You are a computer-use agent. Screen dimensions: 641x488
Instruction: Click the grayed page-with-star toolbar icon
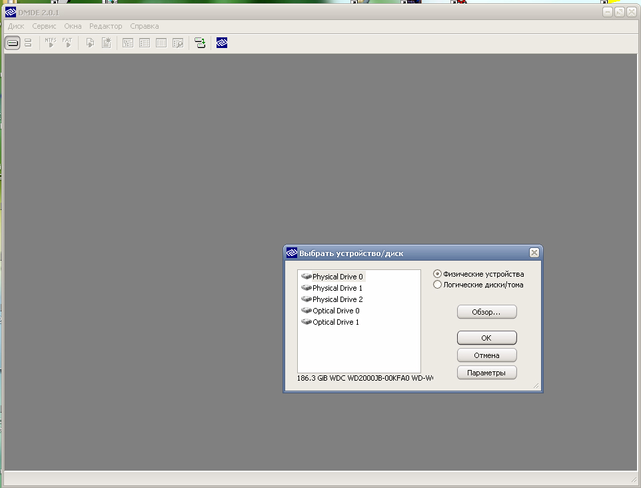coord(106,43)
